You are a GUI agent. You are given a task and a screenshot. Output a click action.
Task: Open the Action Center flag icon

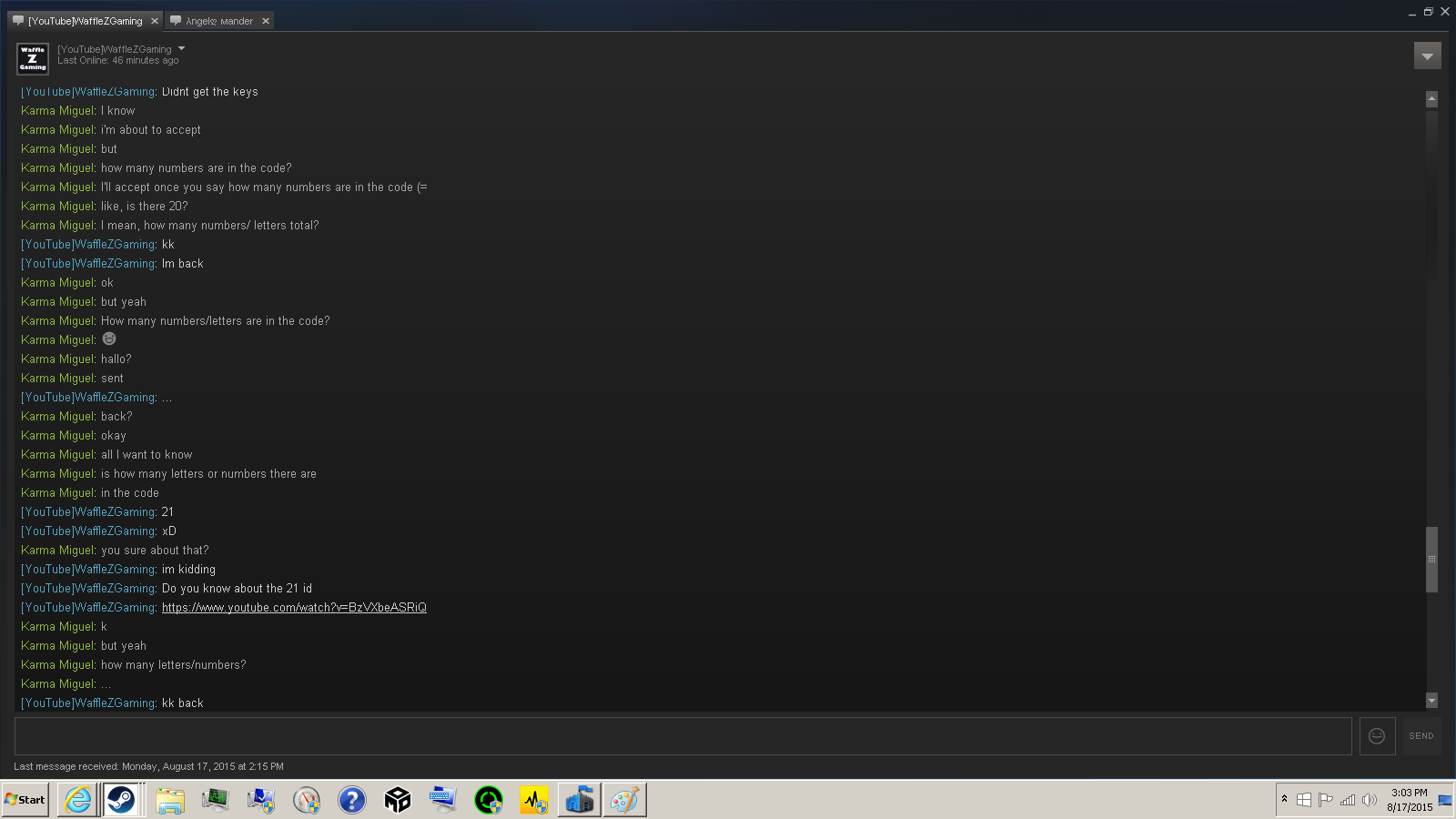pos(1325,800)
